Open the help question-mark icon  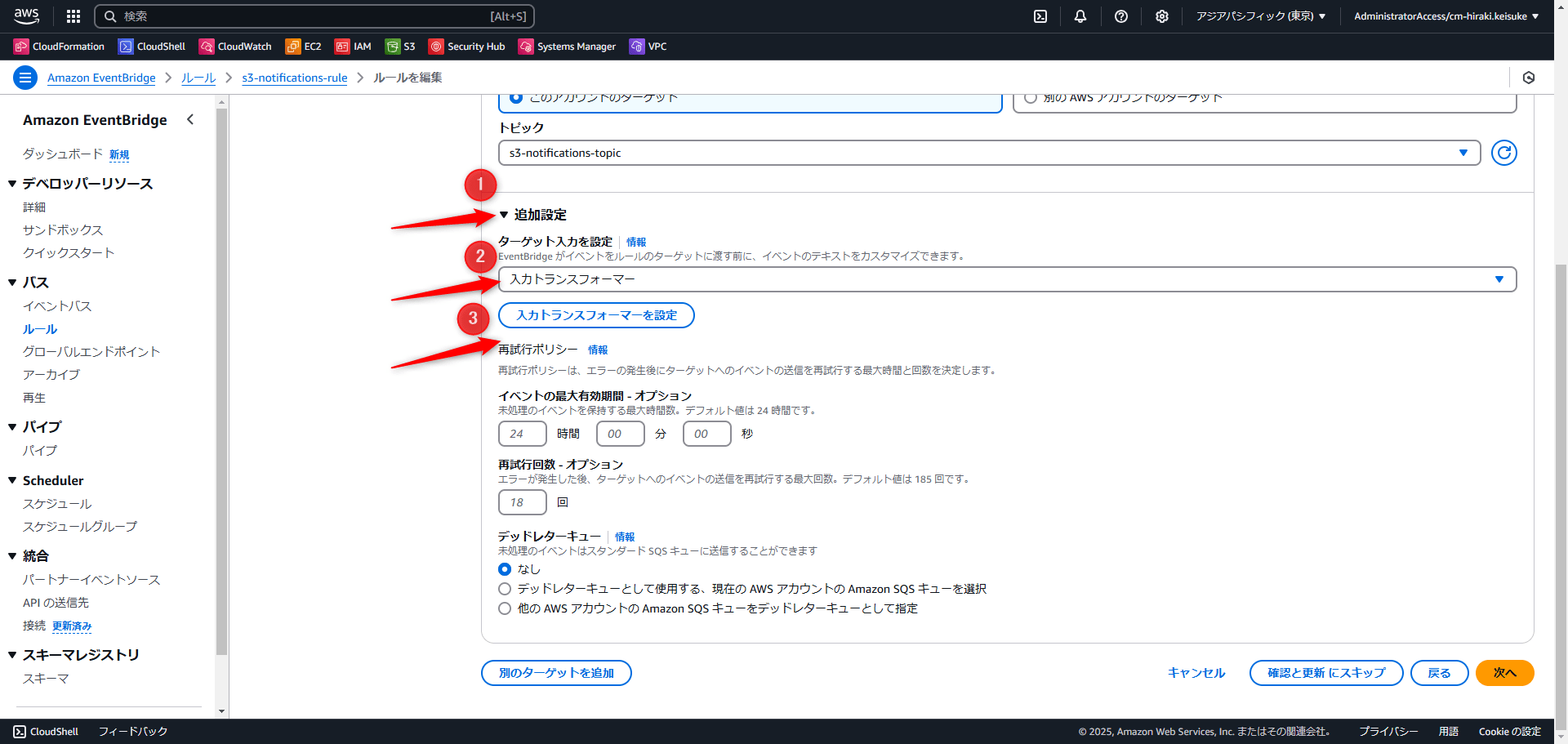(x=1121, y=16)
